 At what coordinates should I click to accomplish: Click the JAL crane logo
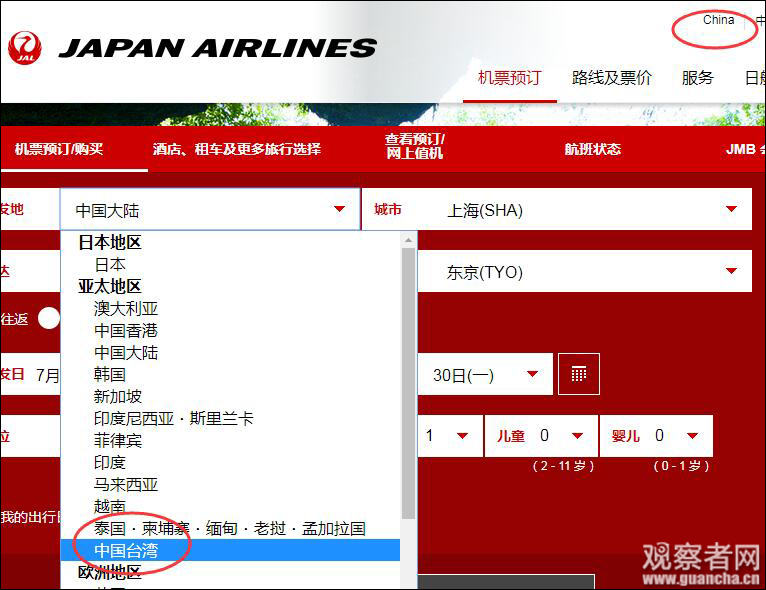click(25, 48)
